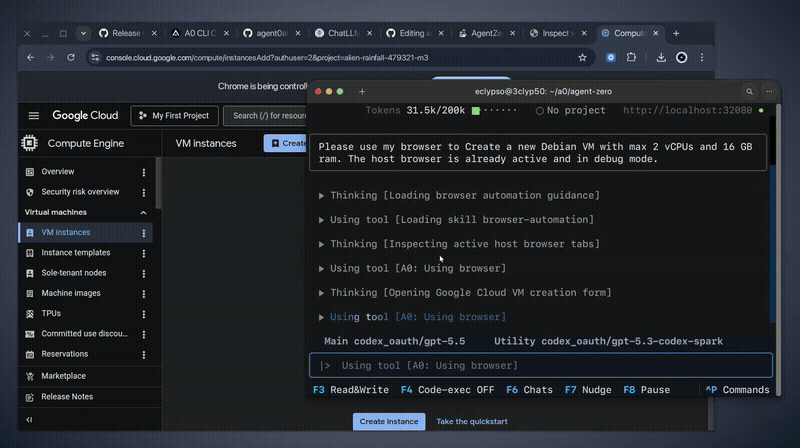Open ^P Commands palette
This screenshot has width=800, height=448.
[x=737, y=390]
